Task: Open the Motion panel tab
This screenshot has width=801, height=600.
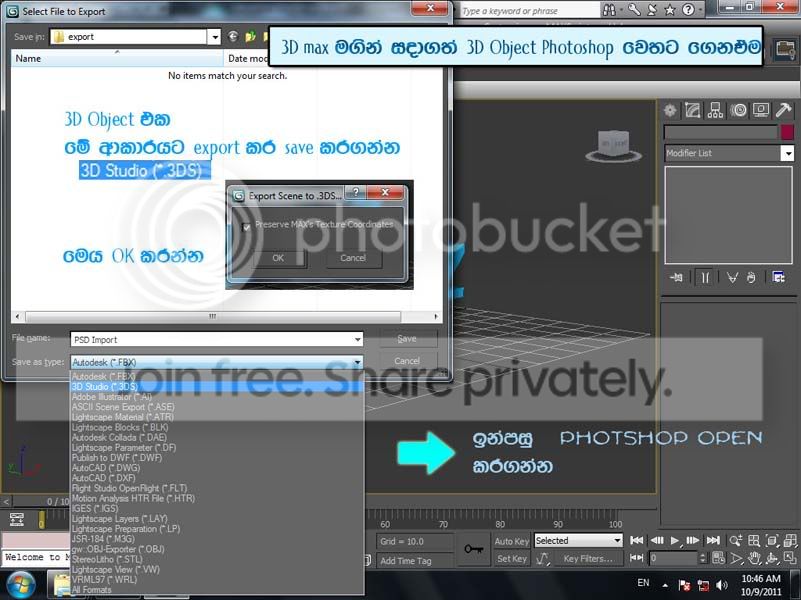Action: point(738,110)
